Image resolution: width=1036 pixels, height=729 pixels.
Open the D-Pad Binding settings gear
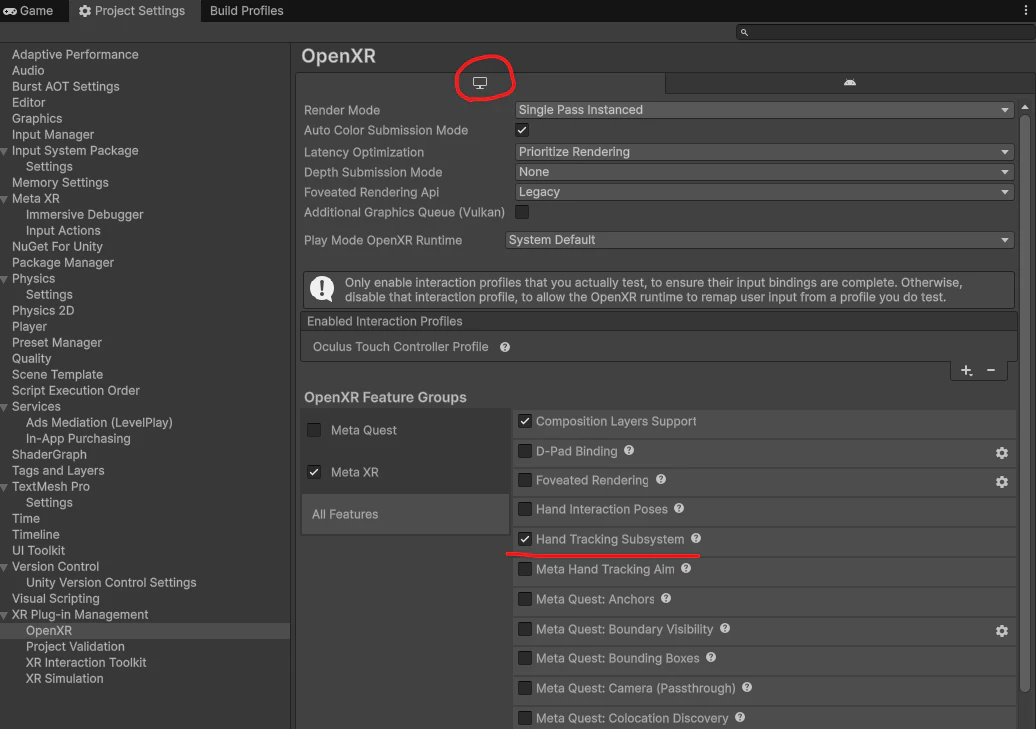(1002, 453)
